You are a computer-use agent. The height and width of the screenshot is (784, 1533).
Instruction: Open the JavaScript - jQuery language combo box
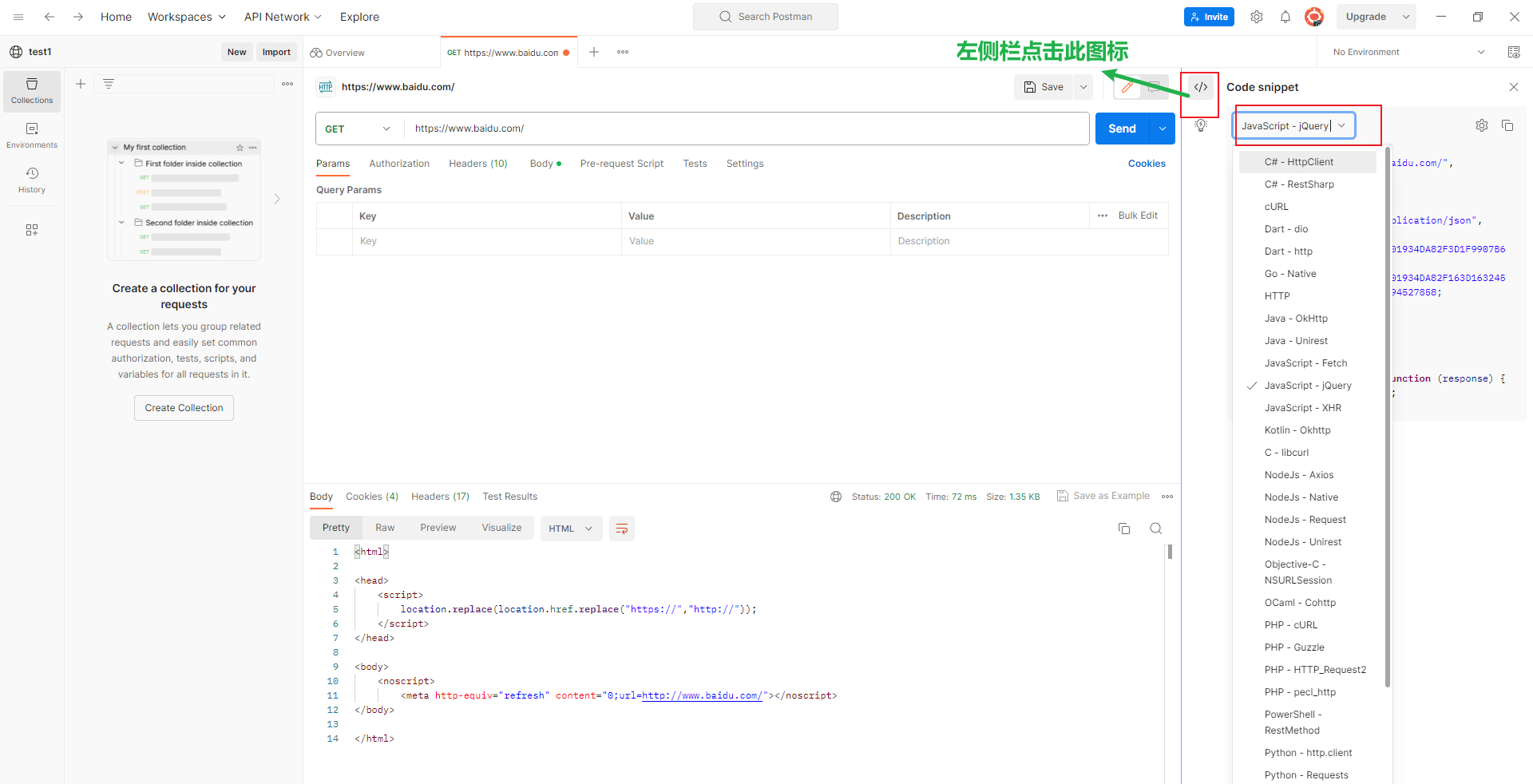pos(1294,125)
